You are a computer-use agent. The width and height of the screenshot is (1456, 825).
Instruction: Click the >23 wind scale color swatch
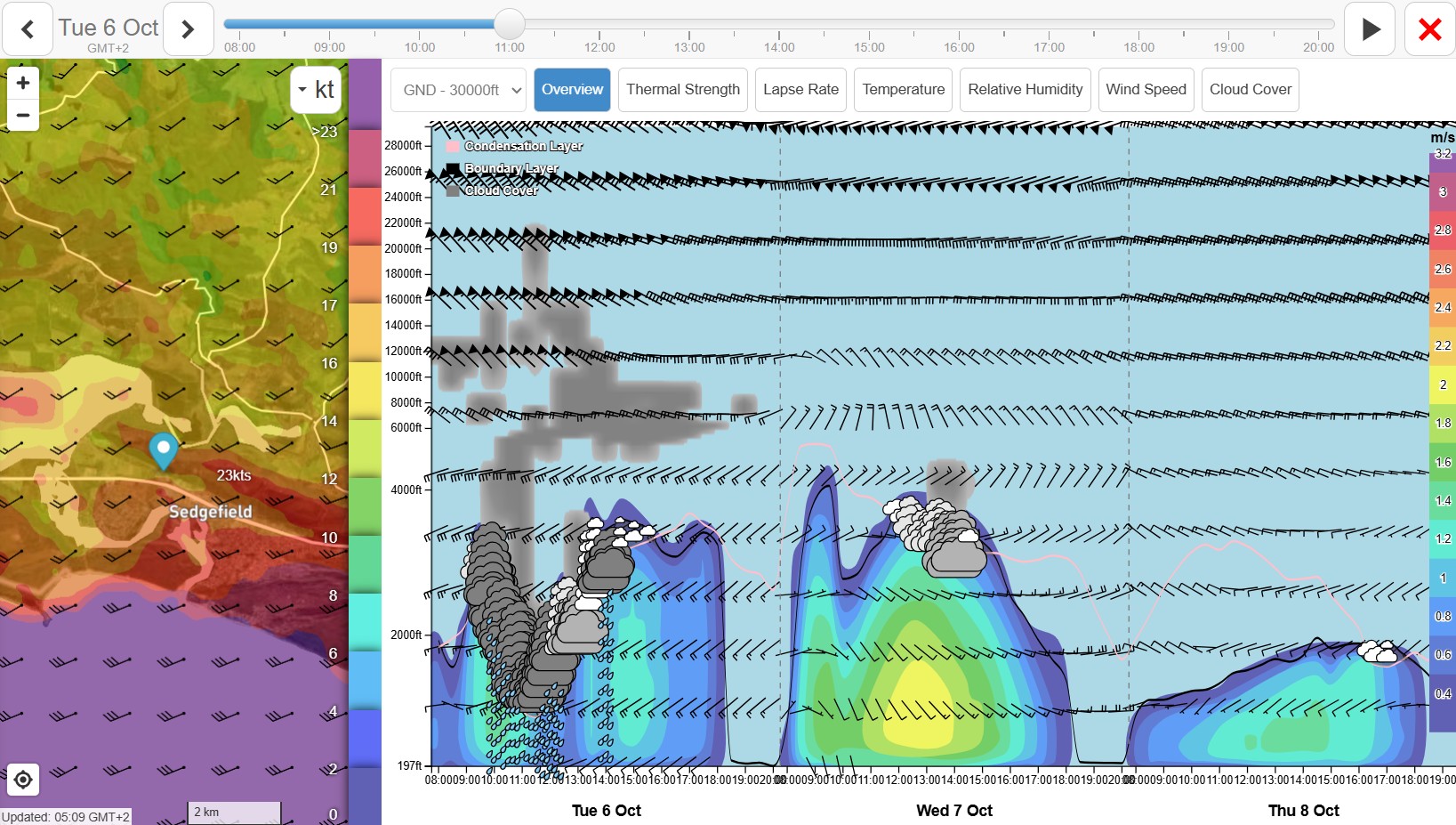365,94
